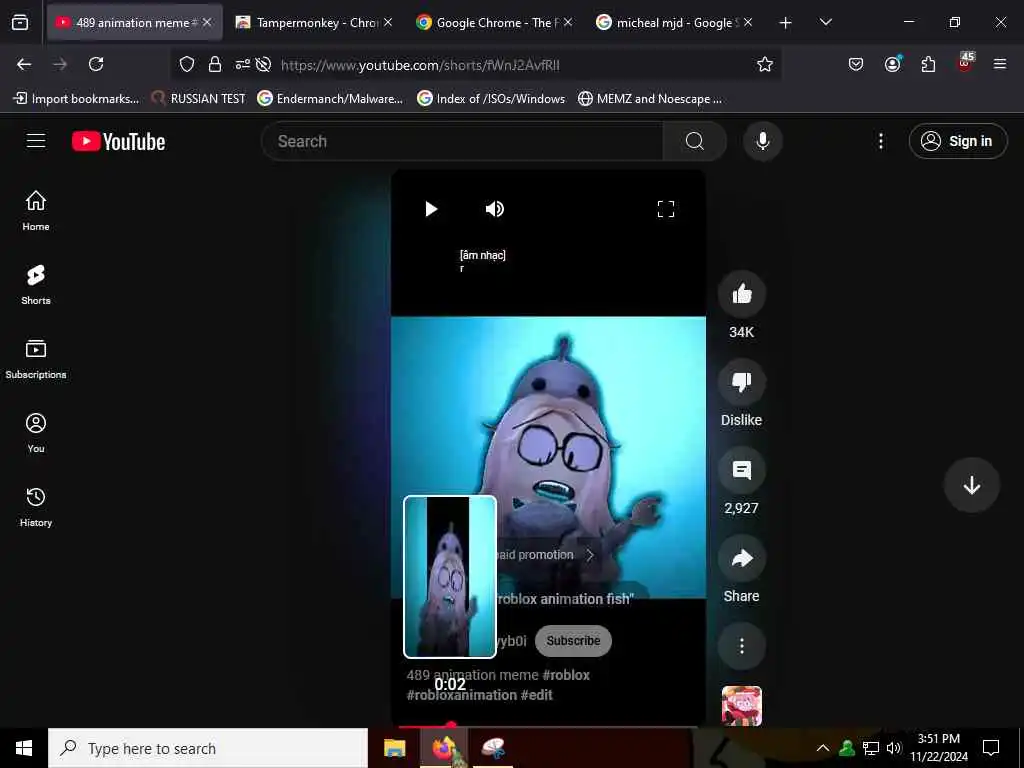Switch to Tampermonkey tab
The image size is (1024, 768).
(313, 23)
